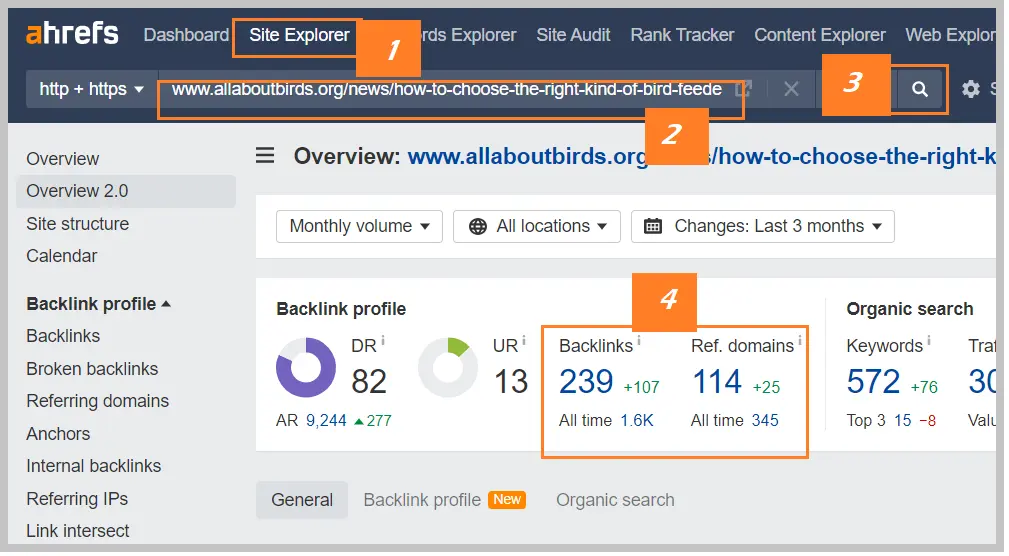Open Referring IPs in the sidebar

point(77,499)
